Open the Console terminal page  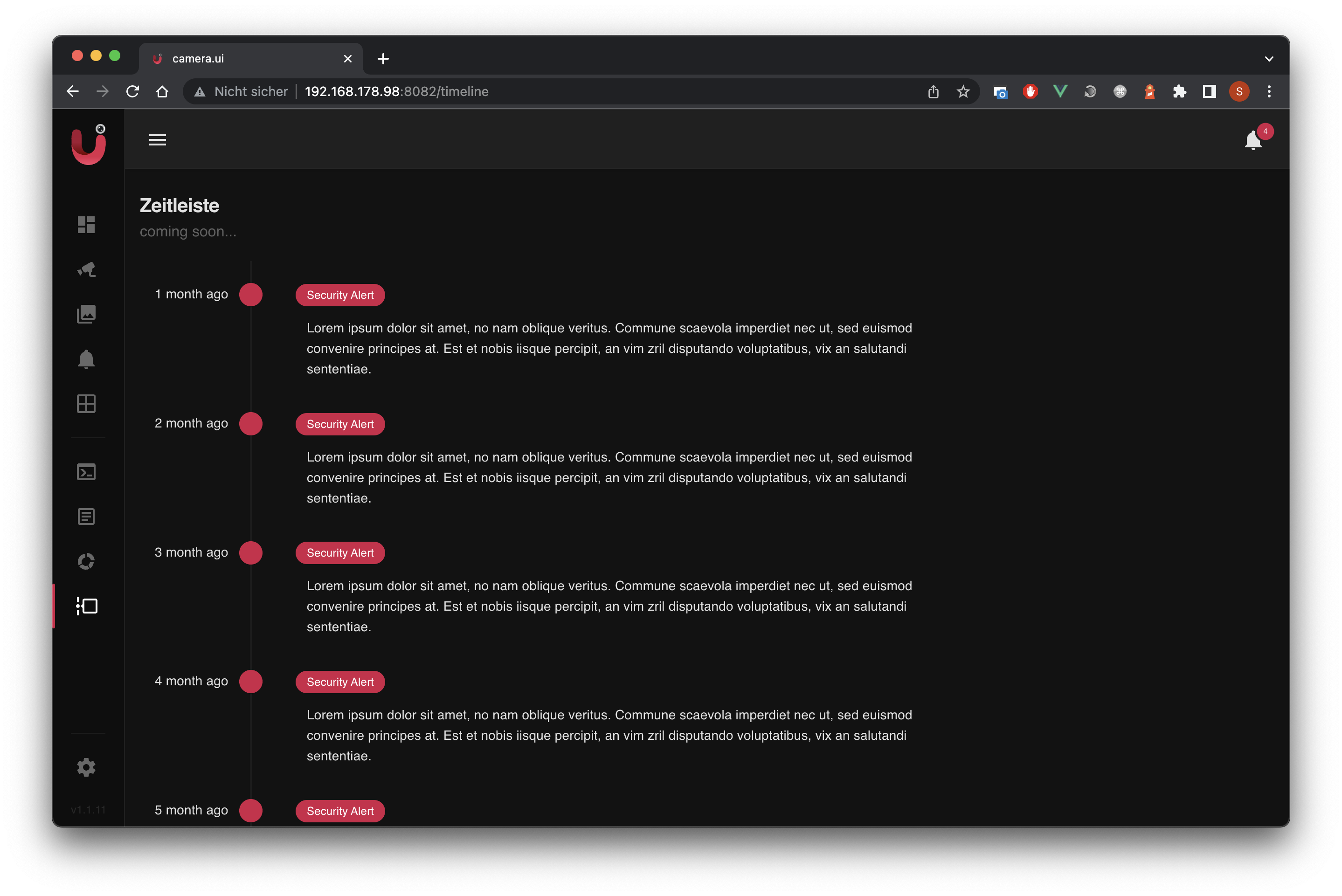pos(86,471)
